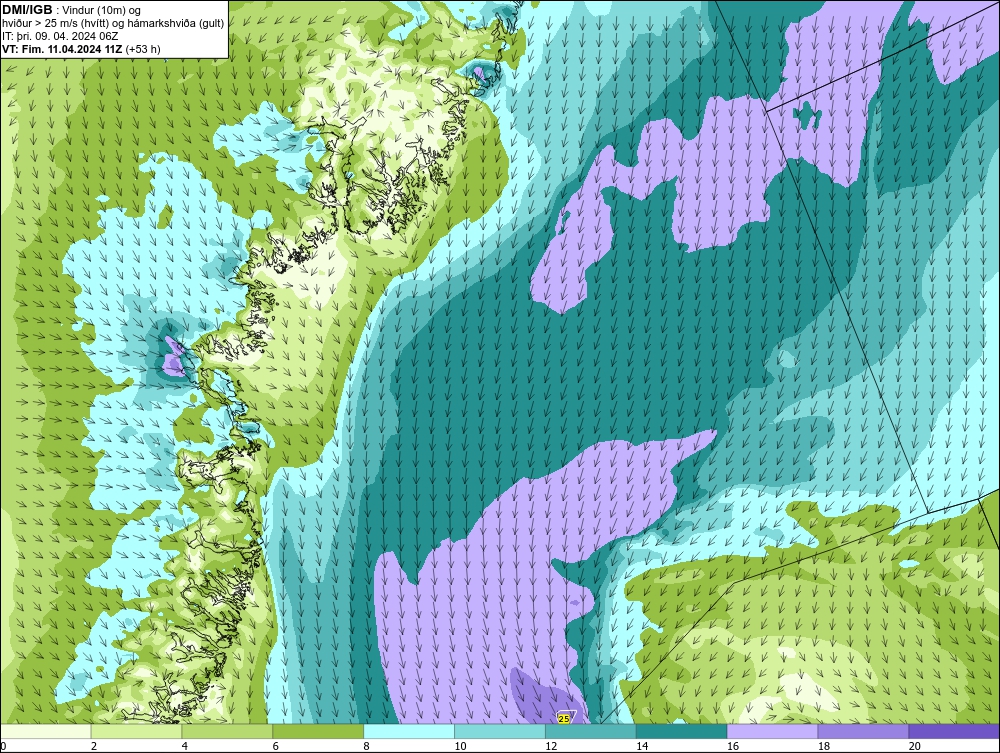Select the 14–16 m/s dark teal swatch
The height and width of the screenshot is (753, 1000).
pyautogui.click(x=682, y=732)
